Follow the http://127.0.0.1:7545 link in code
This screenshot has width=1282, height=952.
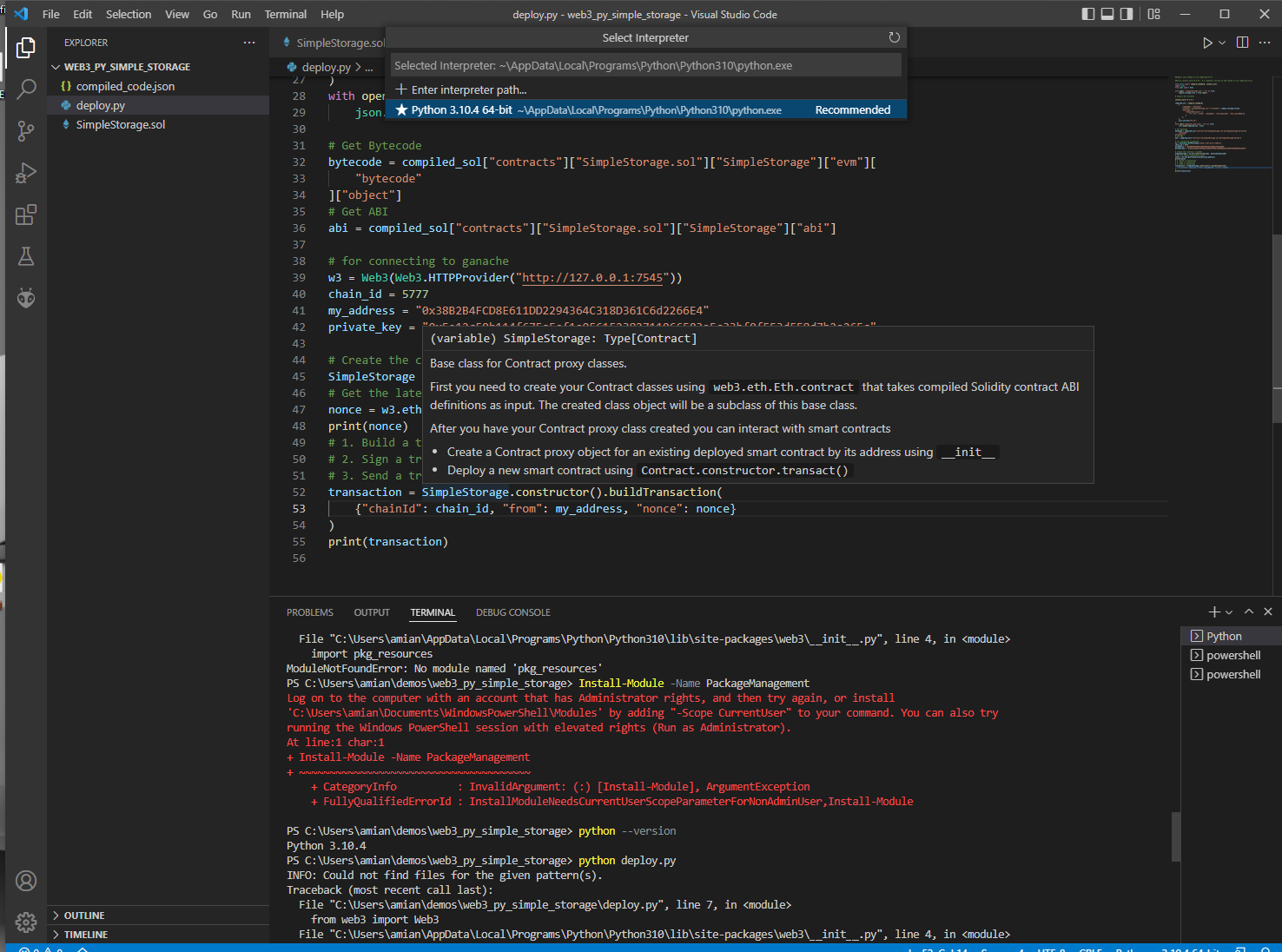592,278
